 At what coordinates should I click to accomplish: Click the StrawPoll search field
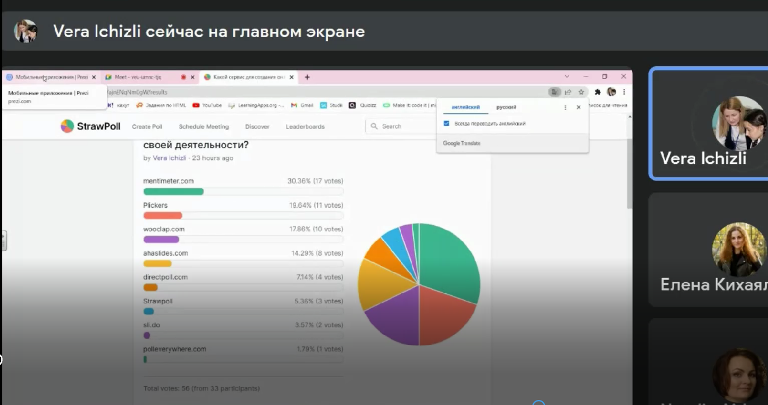tap(402, 126)
